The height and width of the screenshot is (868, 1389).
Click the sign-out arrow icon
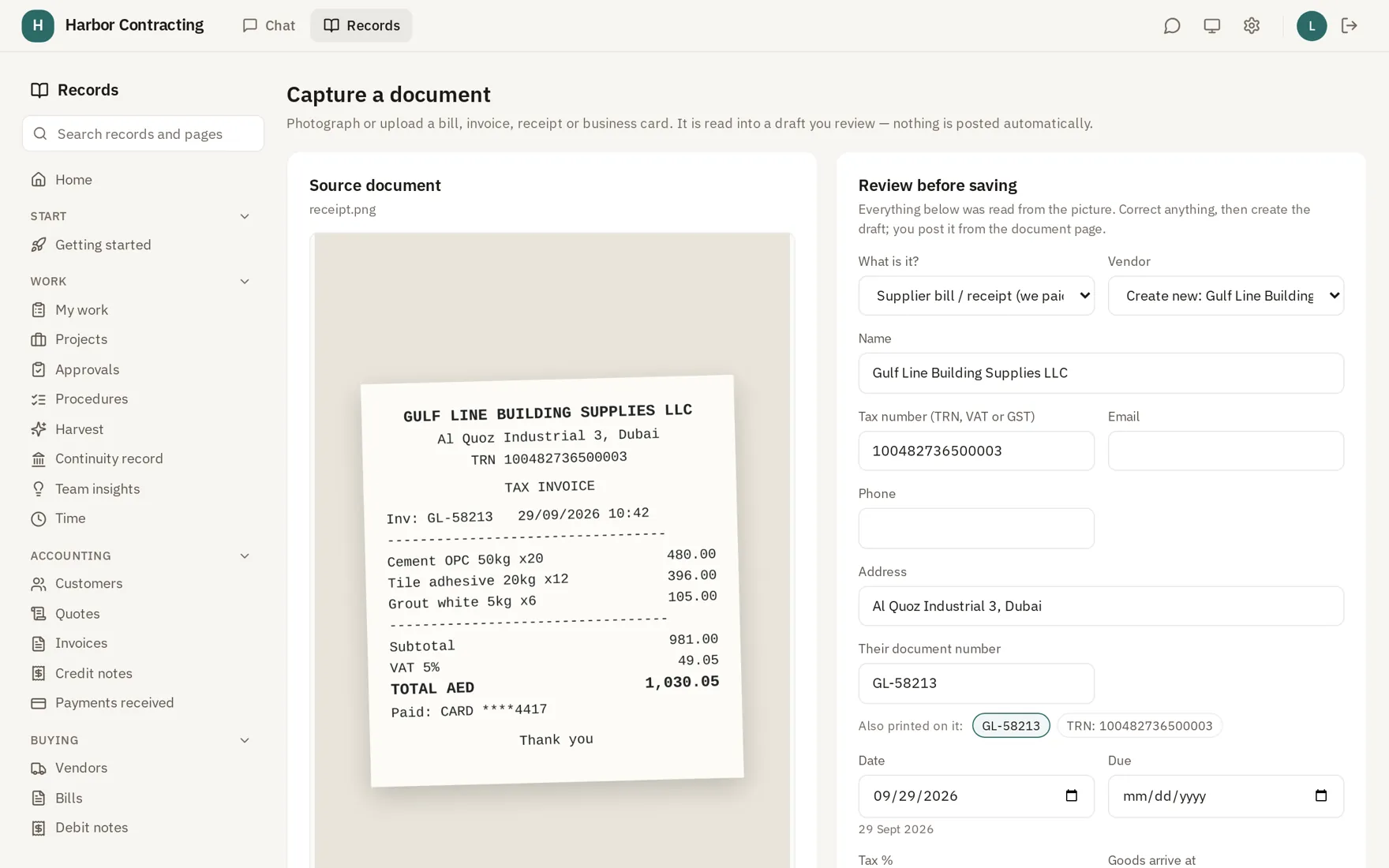(x=1349, y=26)
